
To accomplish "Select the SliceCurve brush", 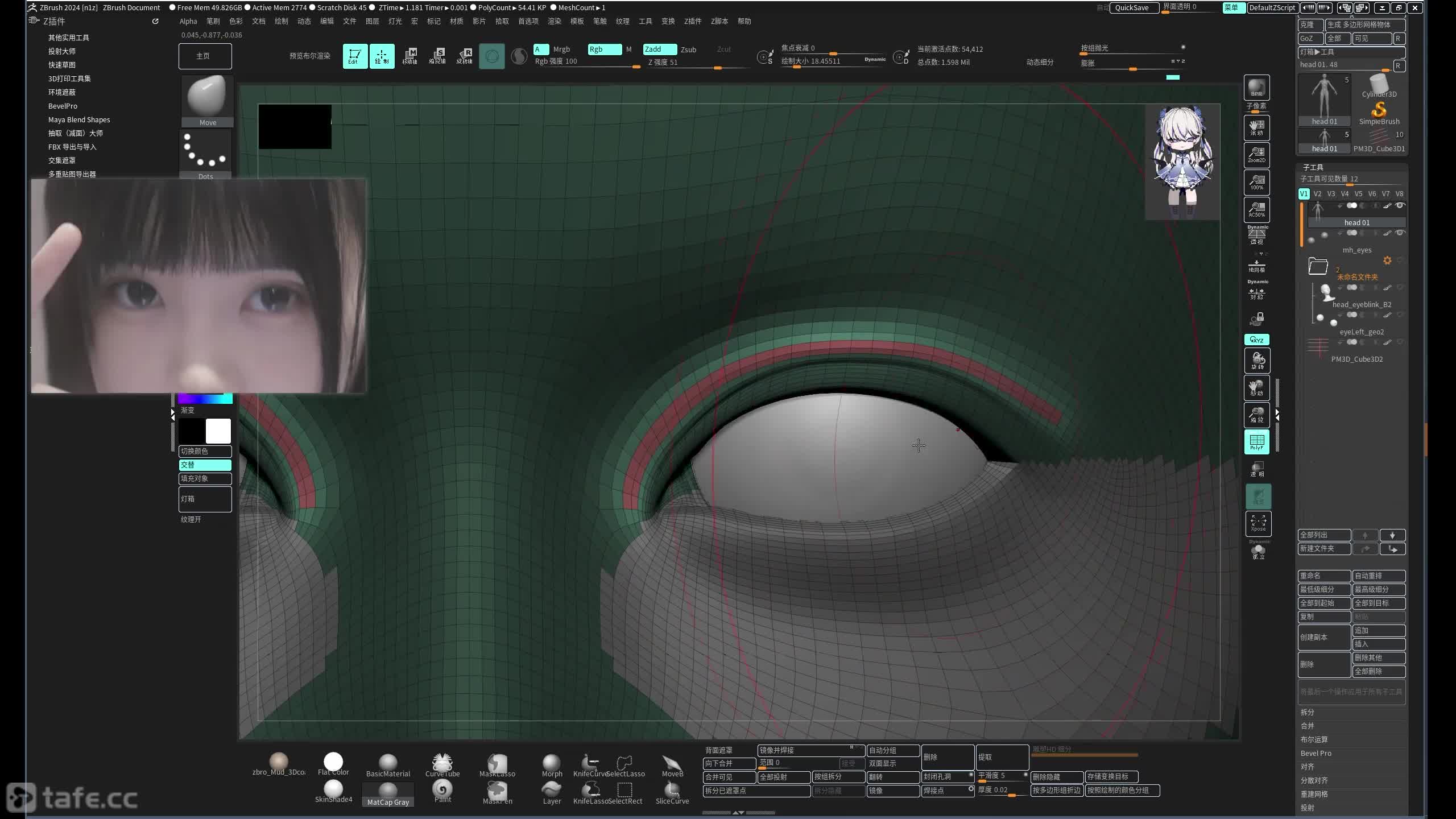I will (x=672, y=792).
